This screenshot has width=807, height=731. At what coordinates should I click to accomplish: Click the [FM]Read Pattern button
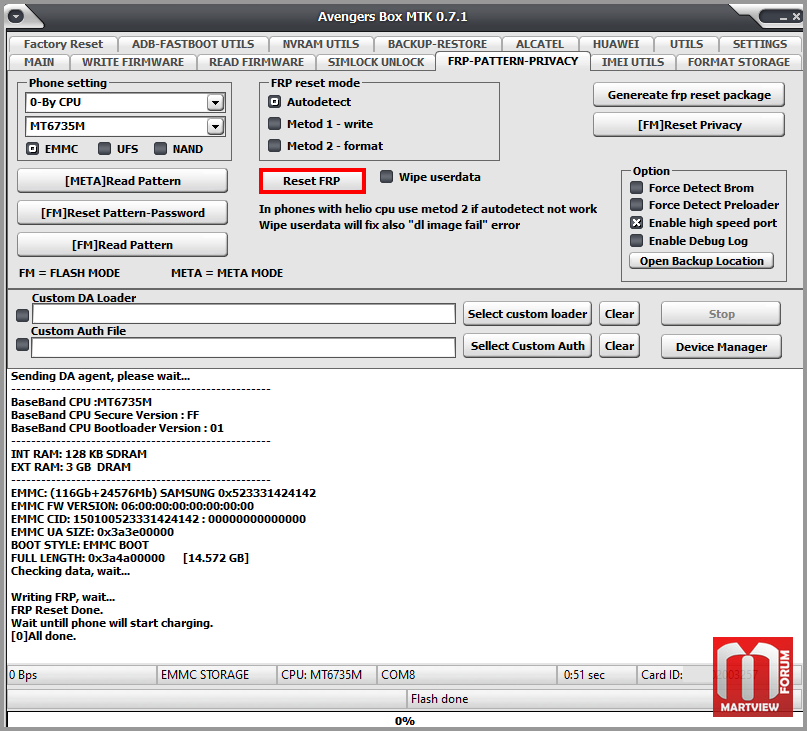pyautogui.click(x=122, y=245)
